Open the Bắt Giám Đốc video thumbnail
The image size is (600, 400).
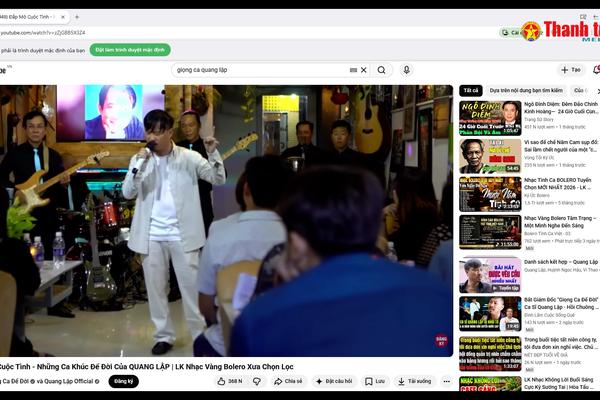[490, 314]
